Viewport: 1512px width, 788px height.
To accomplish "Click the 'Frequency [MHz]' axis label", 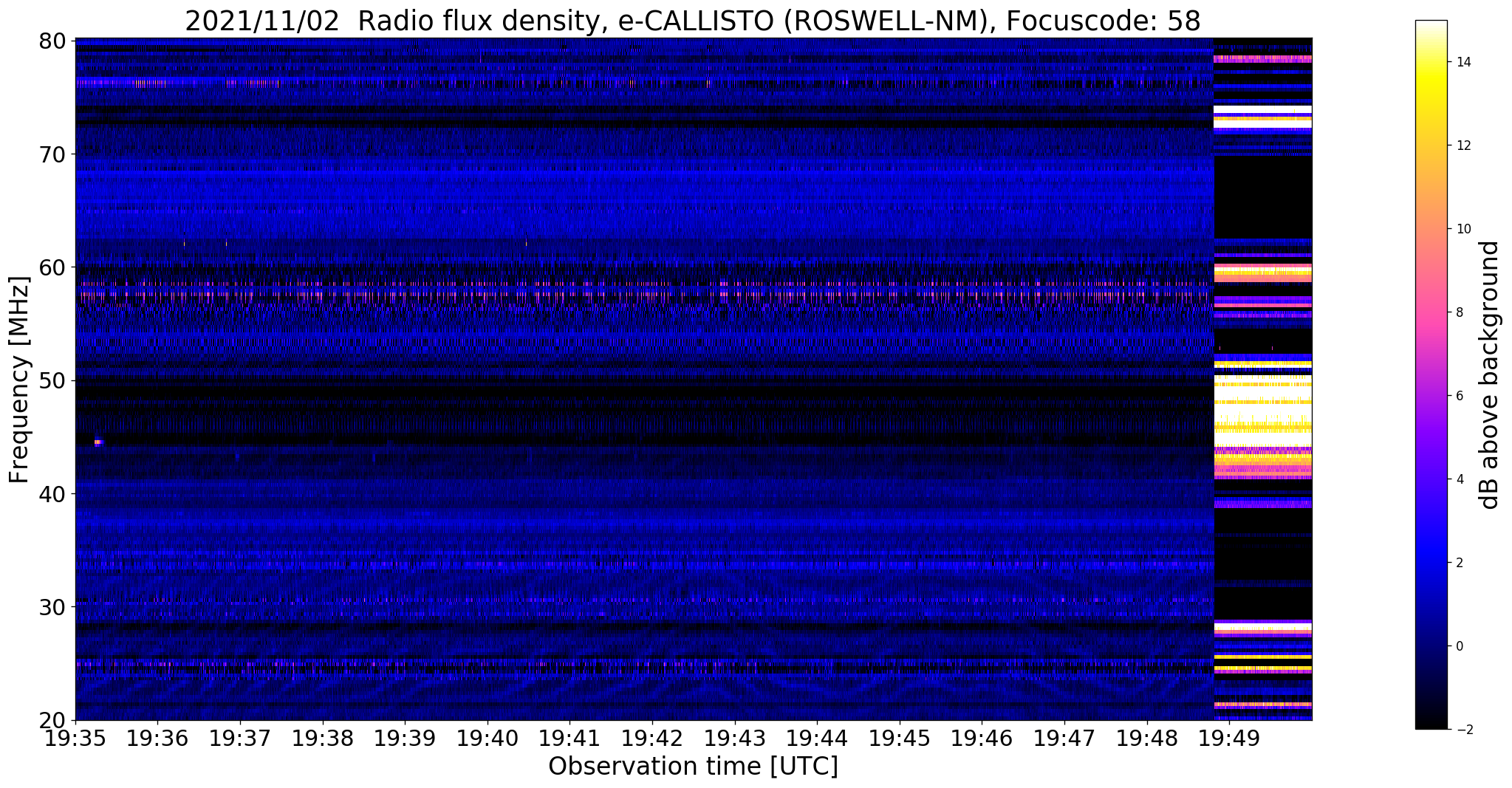I will [x=20, y=380].
